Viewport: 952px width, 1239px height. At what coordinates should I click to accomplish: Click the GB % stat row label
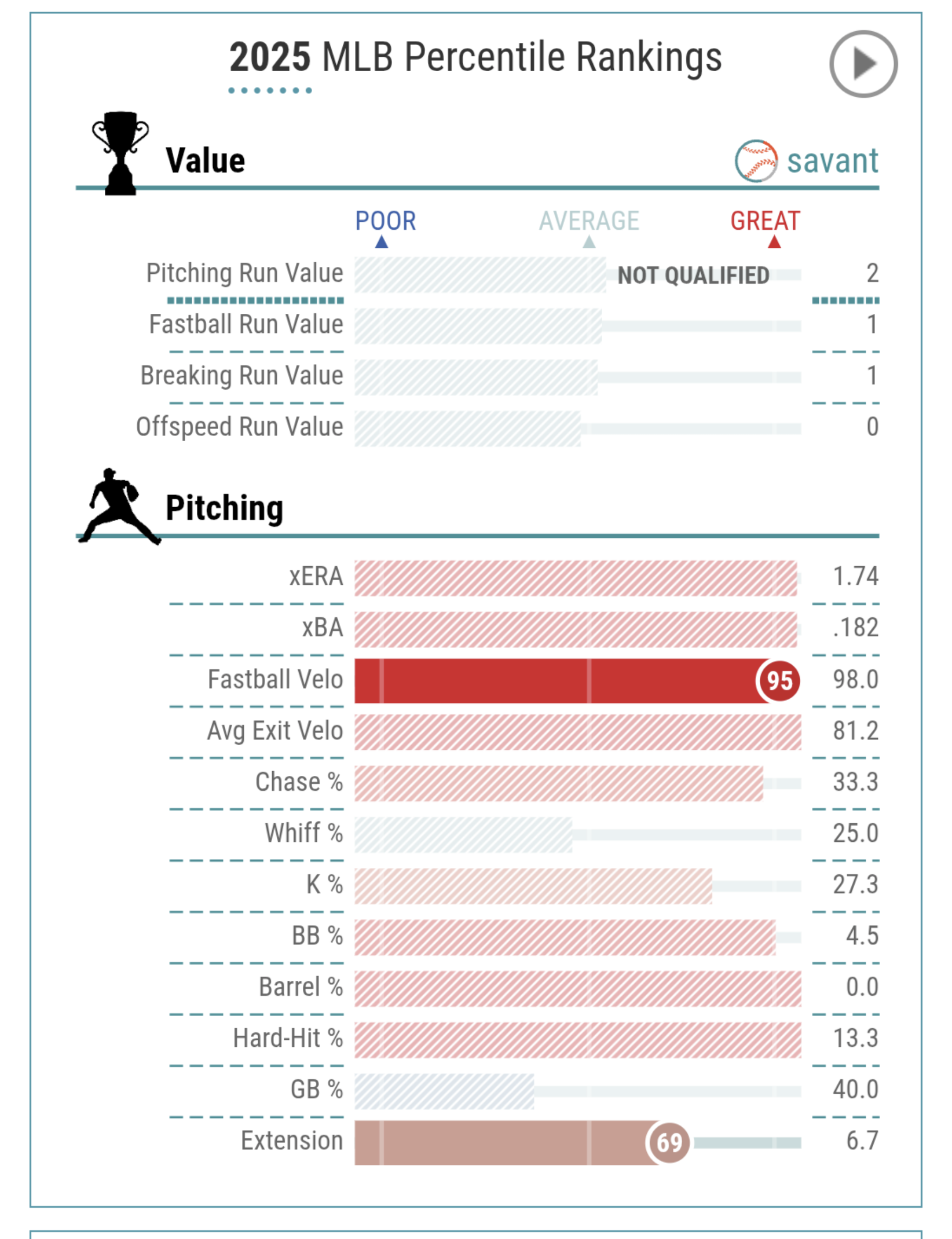coord(317,1090)
